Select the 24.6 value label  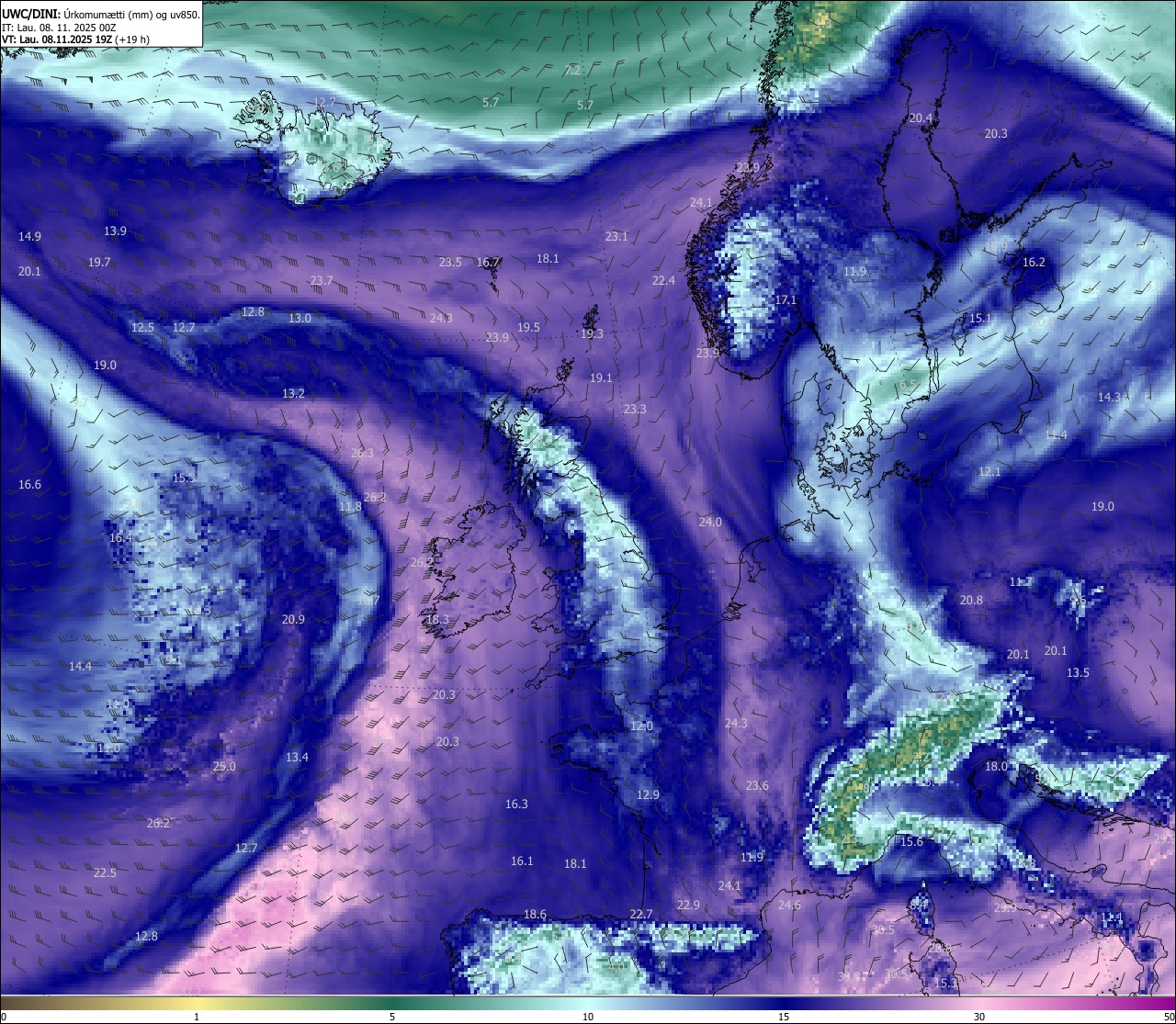(789, 905)
